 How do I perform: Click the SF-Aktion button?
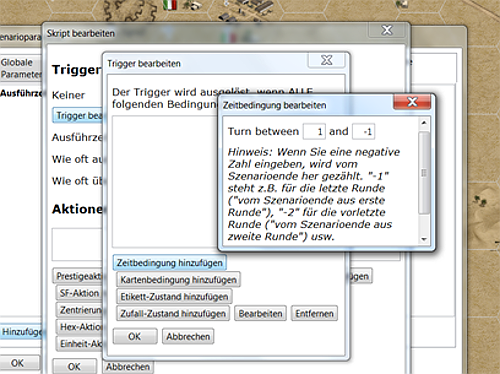click(x=79, y=293)
